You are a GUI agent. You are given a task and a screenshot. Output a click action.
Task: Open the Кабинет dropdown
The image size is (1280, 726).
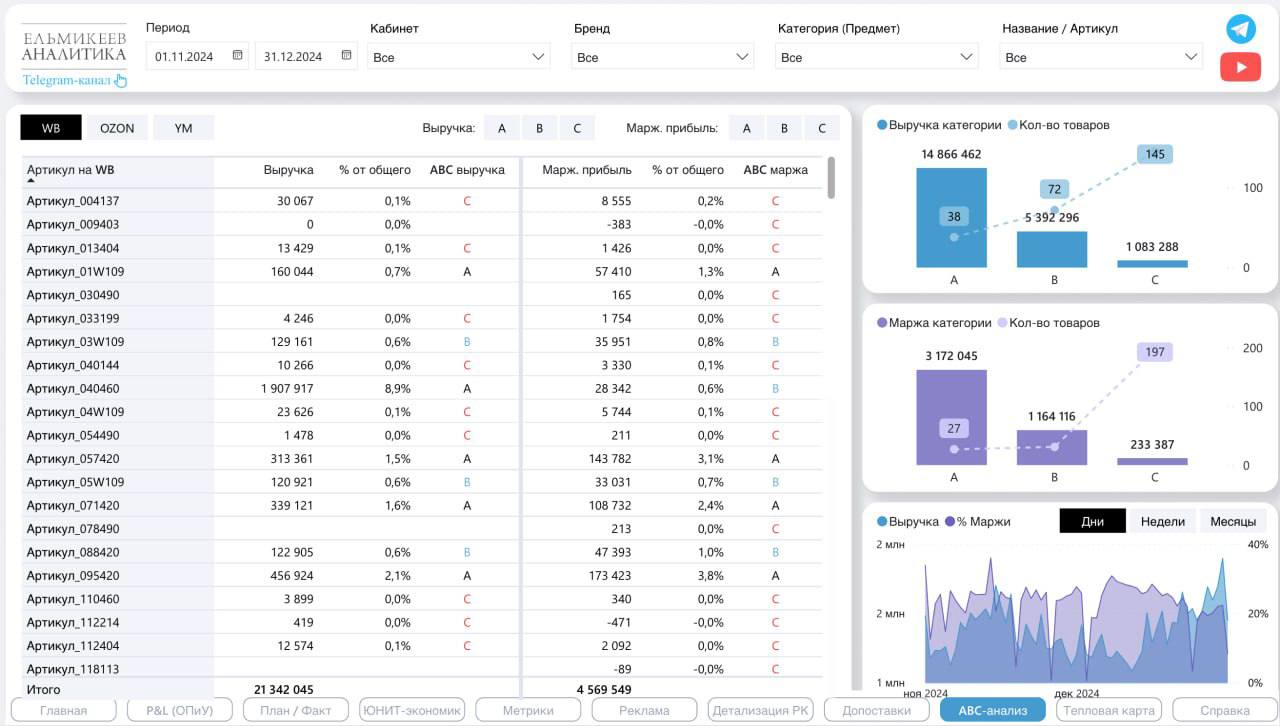(x=459, y=57)
